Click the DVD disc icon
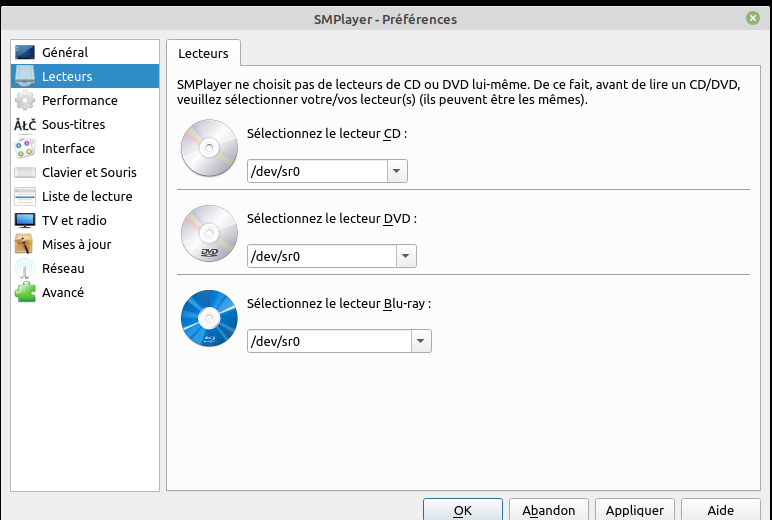 click(x=209, y=233)
